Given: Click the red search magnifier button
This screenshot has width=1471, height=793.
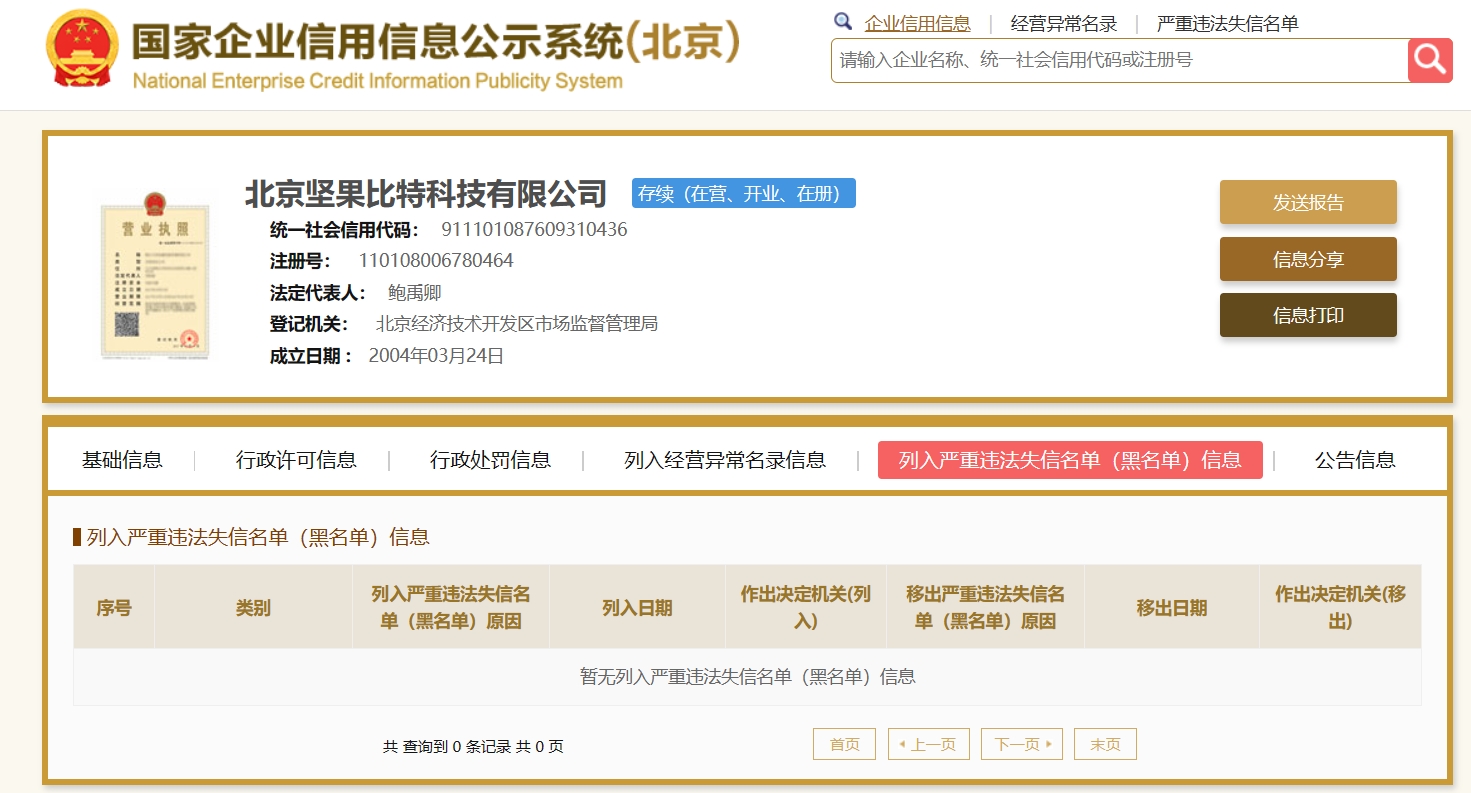Looking at the screenshot, I should (1430, 60).
